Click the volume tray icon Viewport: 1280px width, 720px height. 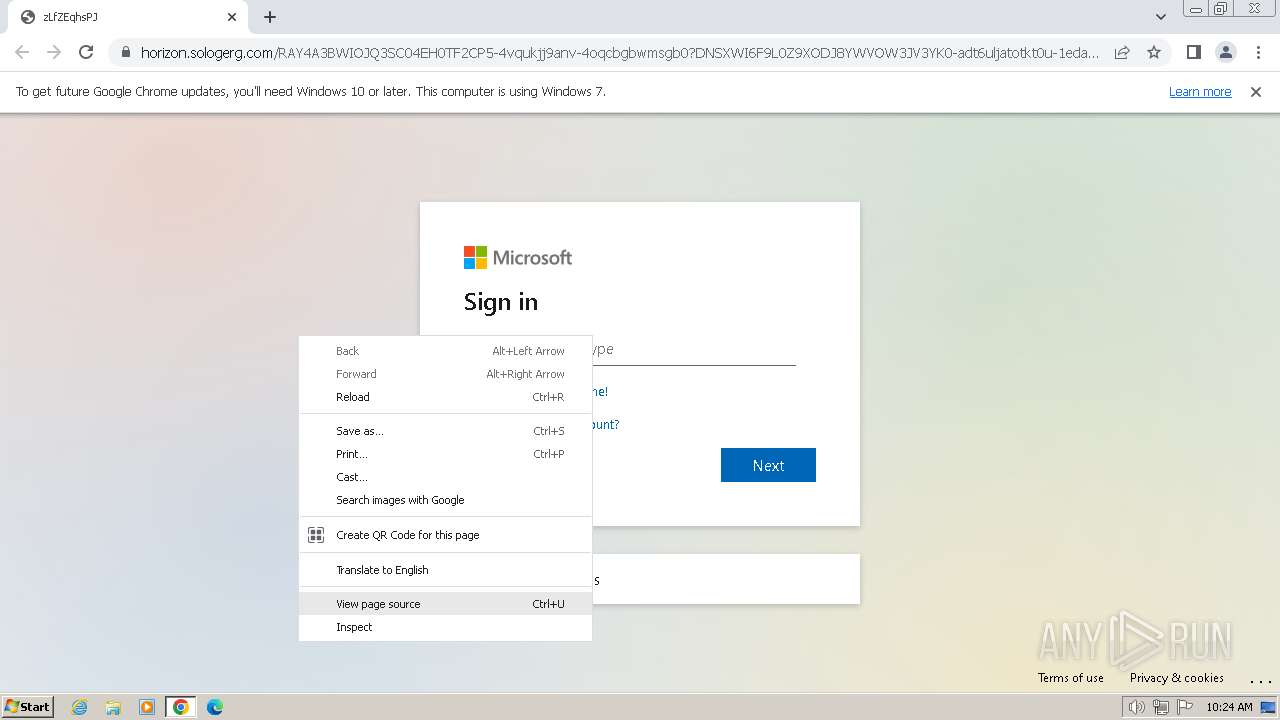pos(1137,707)
